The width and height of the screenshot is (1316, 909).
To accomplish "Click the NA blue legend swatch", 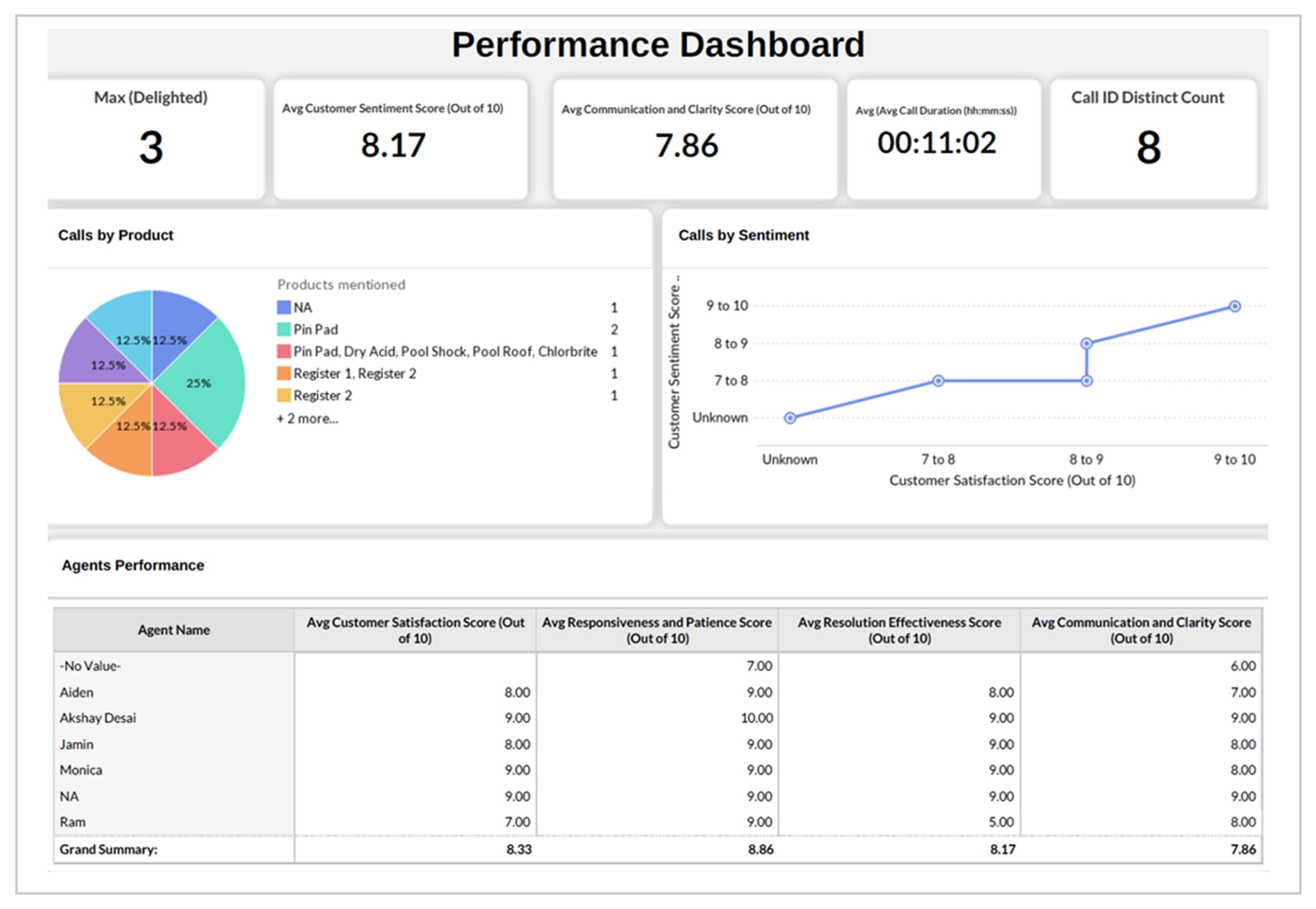I will point(284,308).
